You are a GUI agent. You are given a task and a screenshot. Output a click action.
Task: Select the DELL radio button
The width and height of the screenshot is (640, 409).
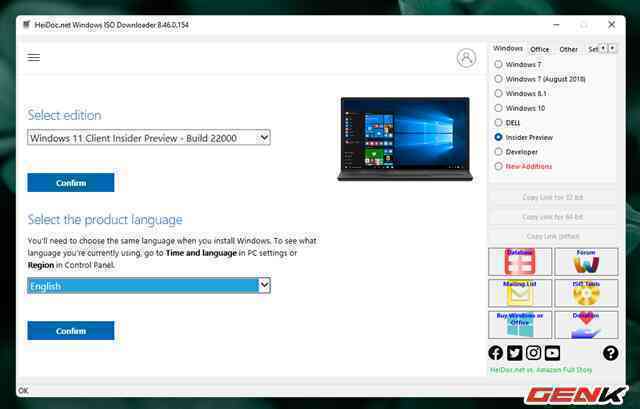(x=498, y=122)
